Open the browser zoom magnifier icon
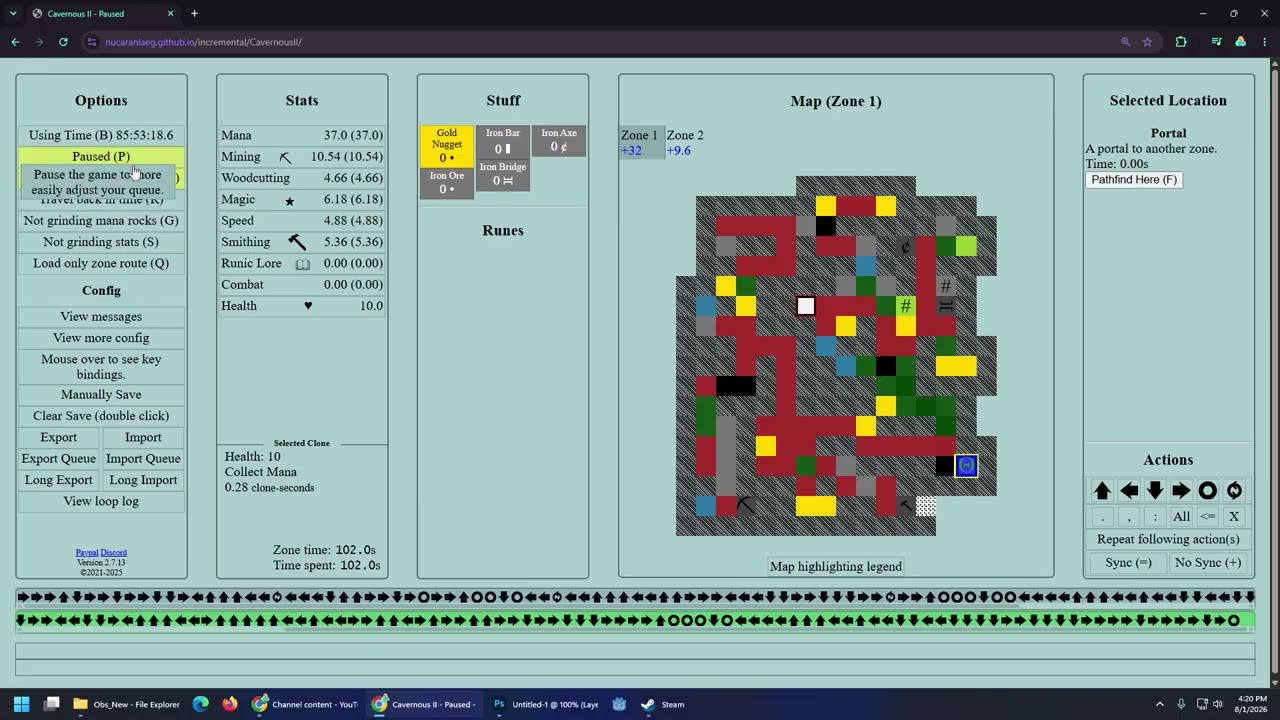This screenshot has width=1280, height=720. tap(1125, 42)
